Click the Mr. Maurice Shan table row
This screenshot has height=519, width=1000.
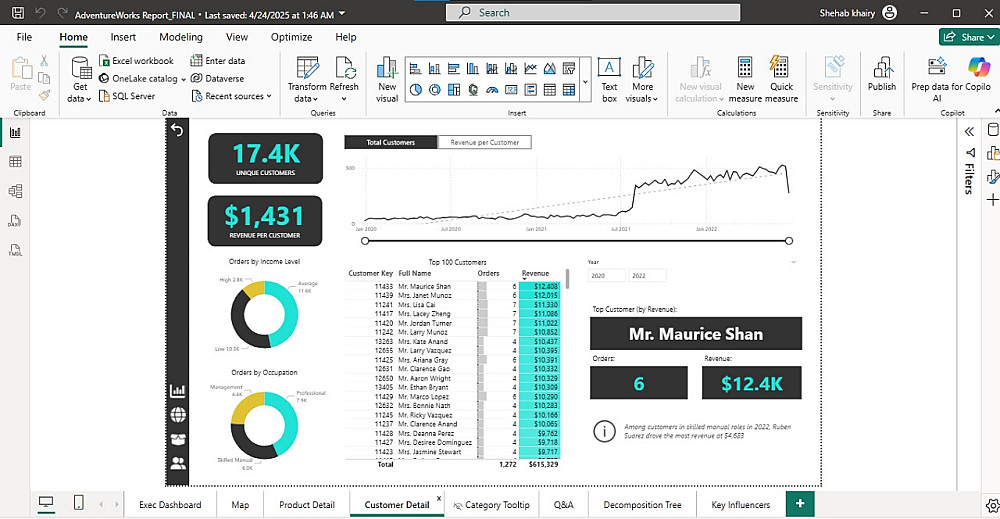tap(454, 286)
